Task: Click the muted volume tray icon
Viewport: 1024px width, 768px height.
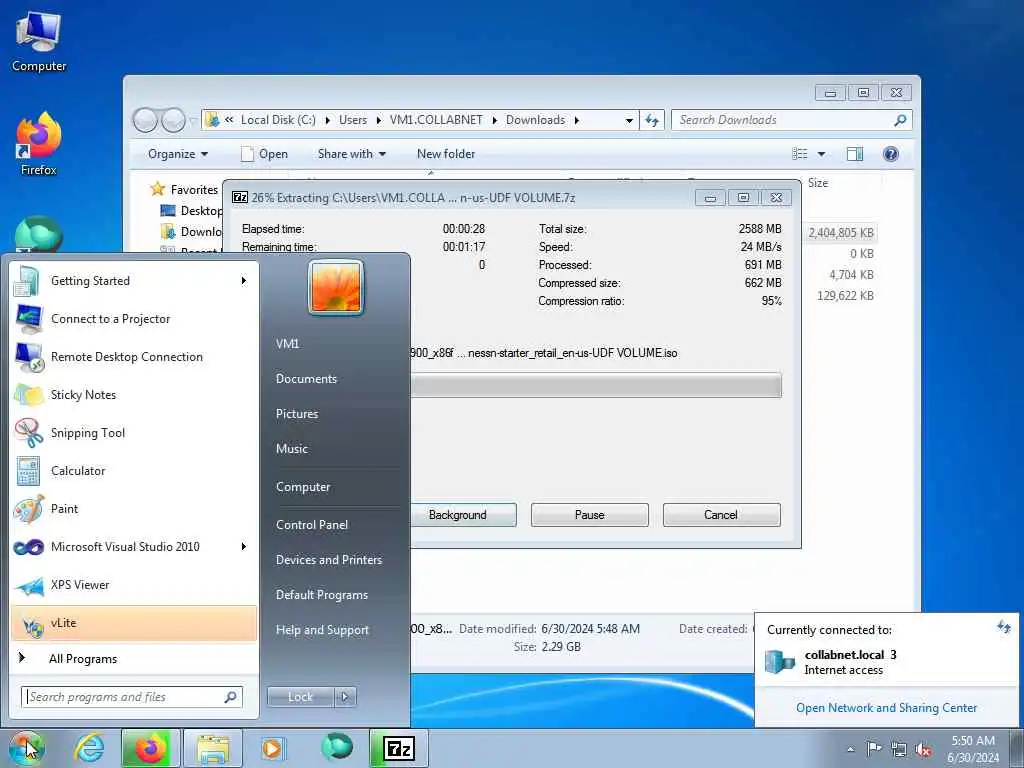Action: click(x=923, y=749)
